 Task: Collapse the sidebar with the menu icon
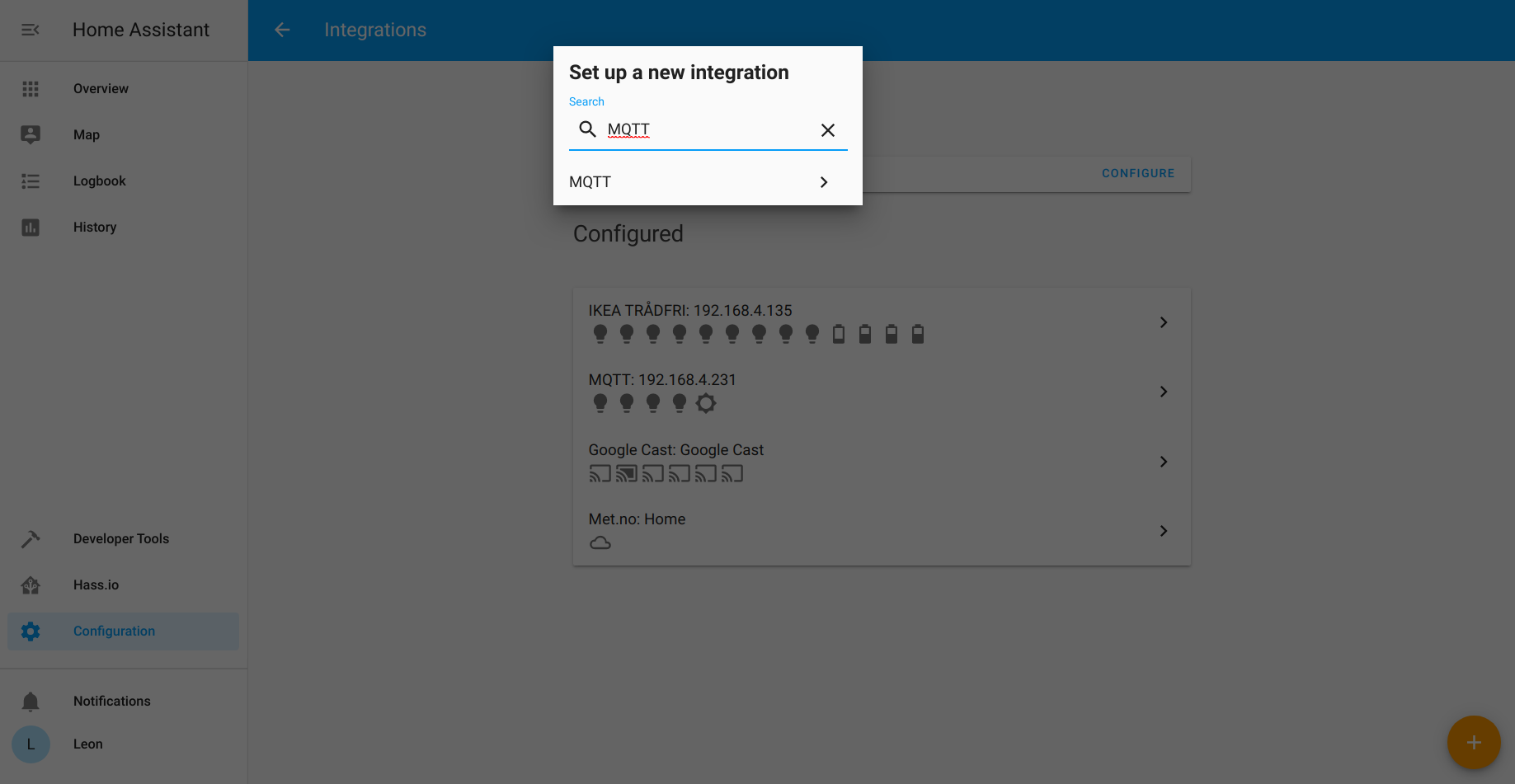click(31, 30)
